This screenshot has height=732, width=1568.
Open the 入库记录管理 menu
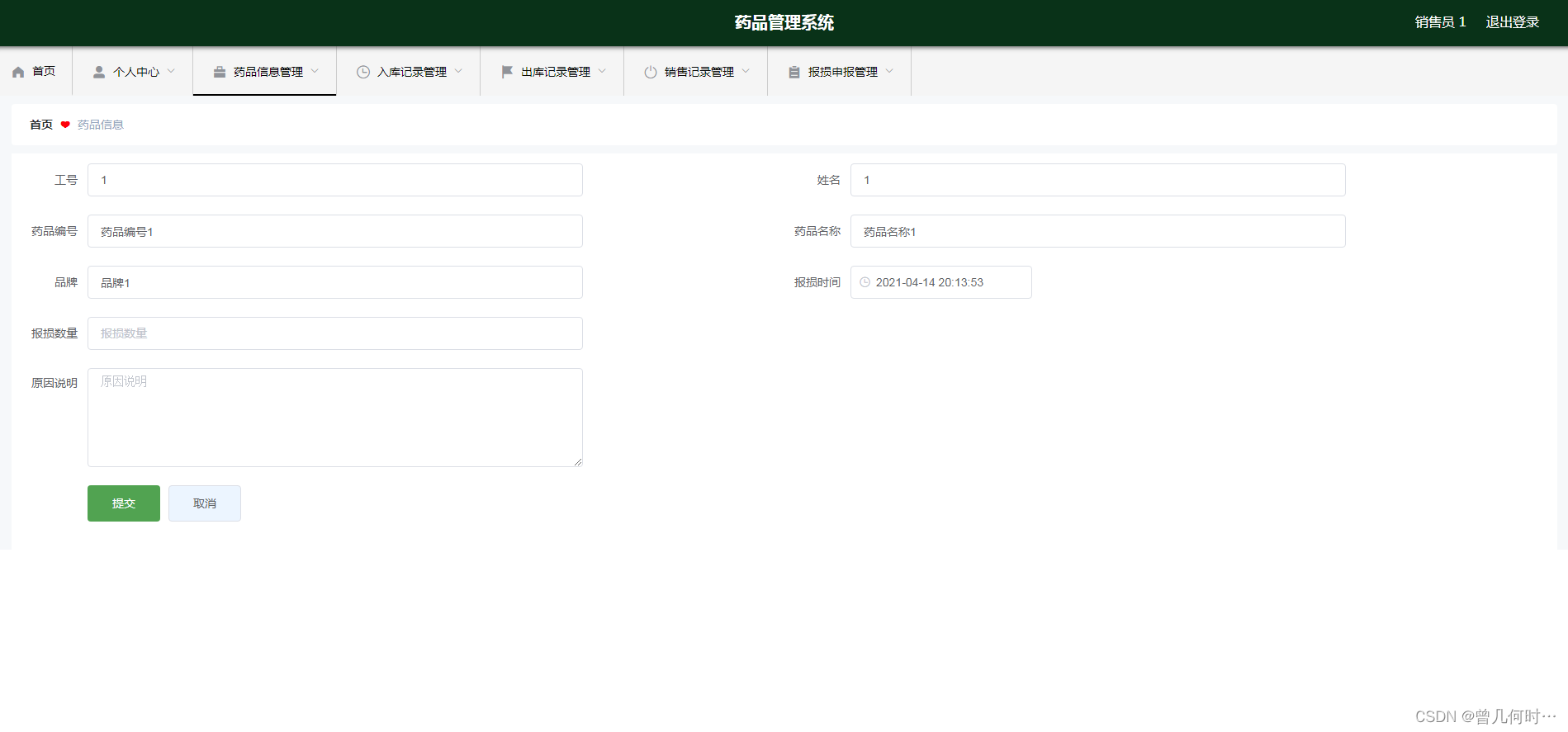409,71
